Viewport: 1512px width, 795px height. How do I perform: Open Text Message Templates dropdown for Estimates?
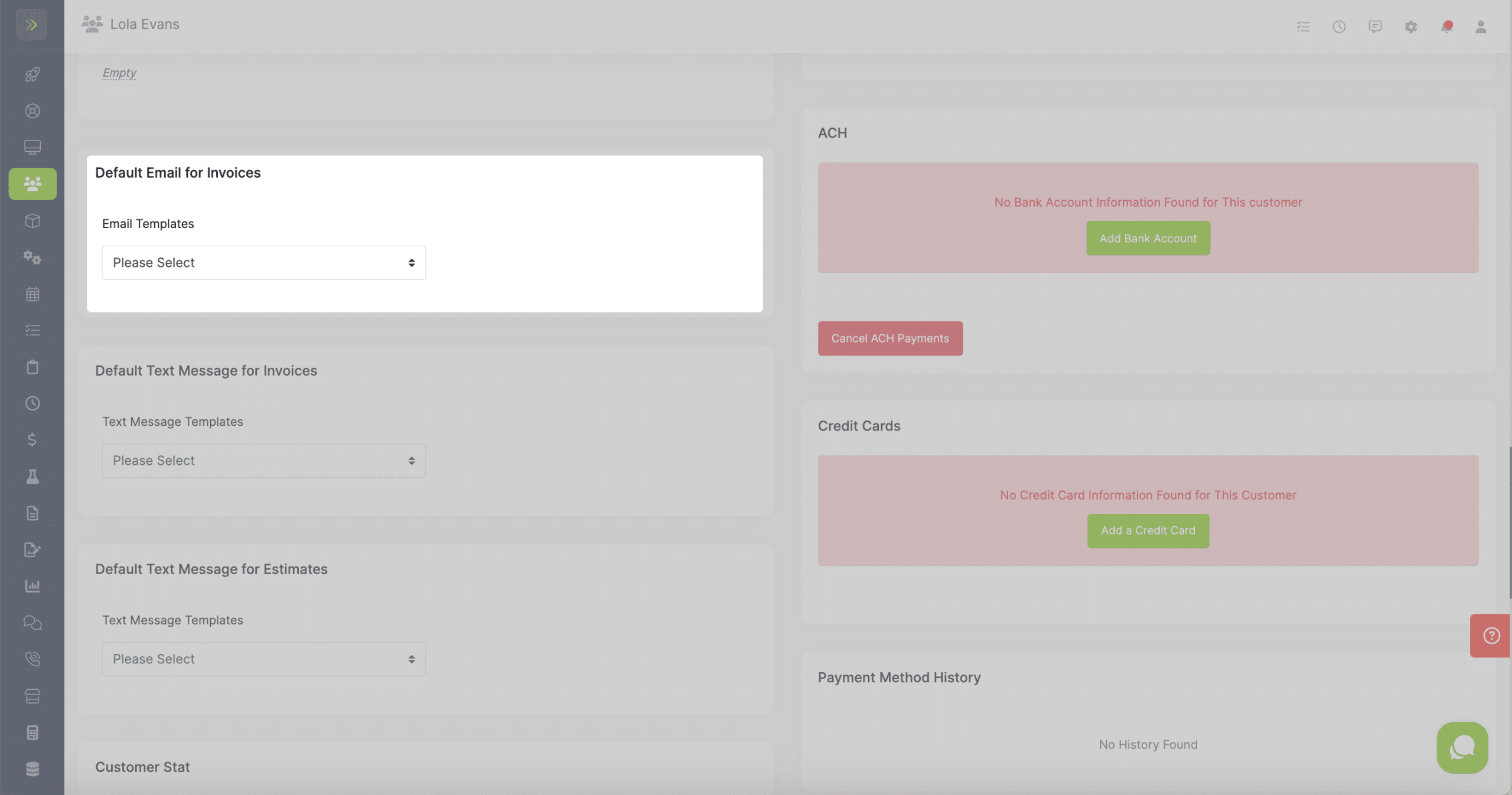263,659
